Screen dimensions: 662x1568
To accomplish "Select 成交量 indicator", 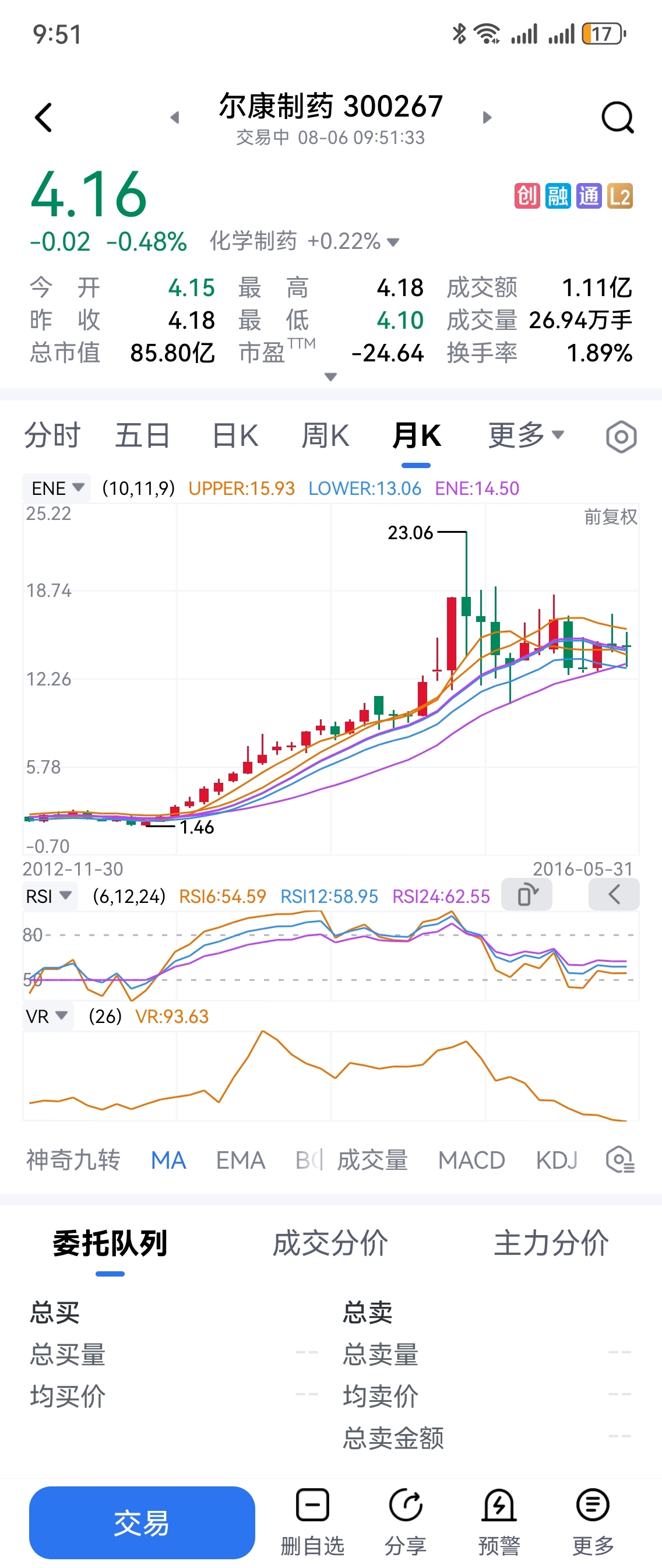I will pos(372,1160).
